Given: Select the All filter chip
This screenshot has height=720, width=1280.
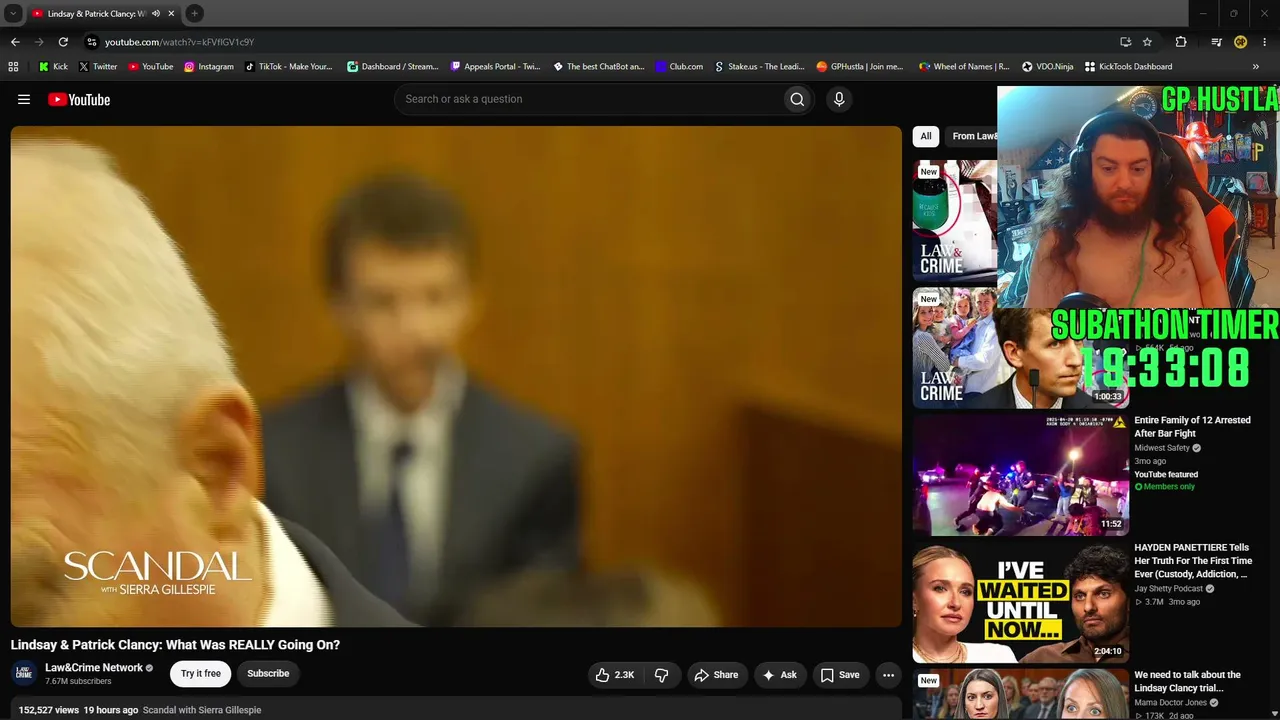Looking at the screenshot, I should pos(926,136).
